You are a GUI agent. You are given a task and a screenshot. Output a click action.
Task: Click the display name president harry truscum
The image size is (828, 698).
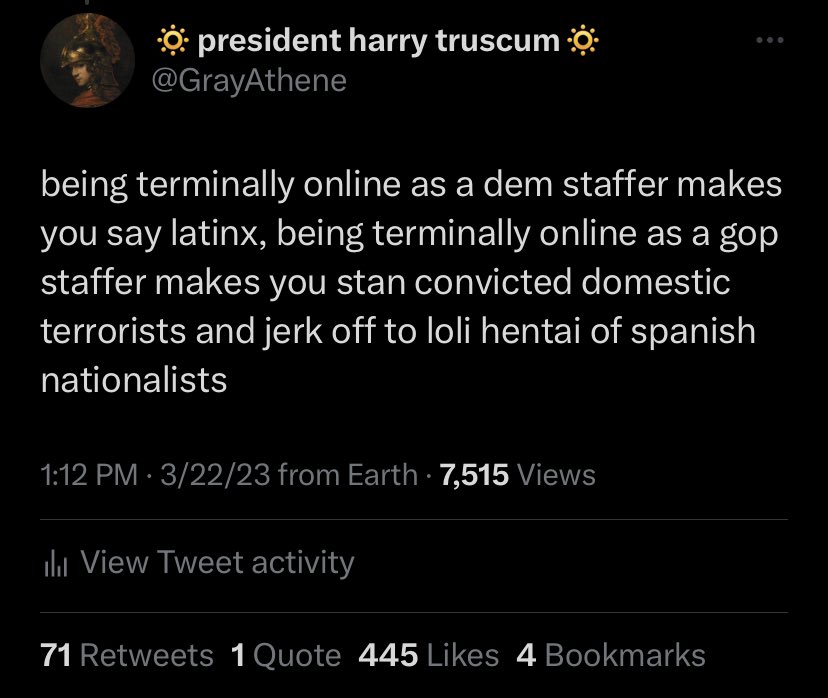click(378, 39)
